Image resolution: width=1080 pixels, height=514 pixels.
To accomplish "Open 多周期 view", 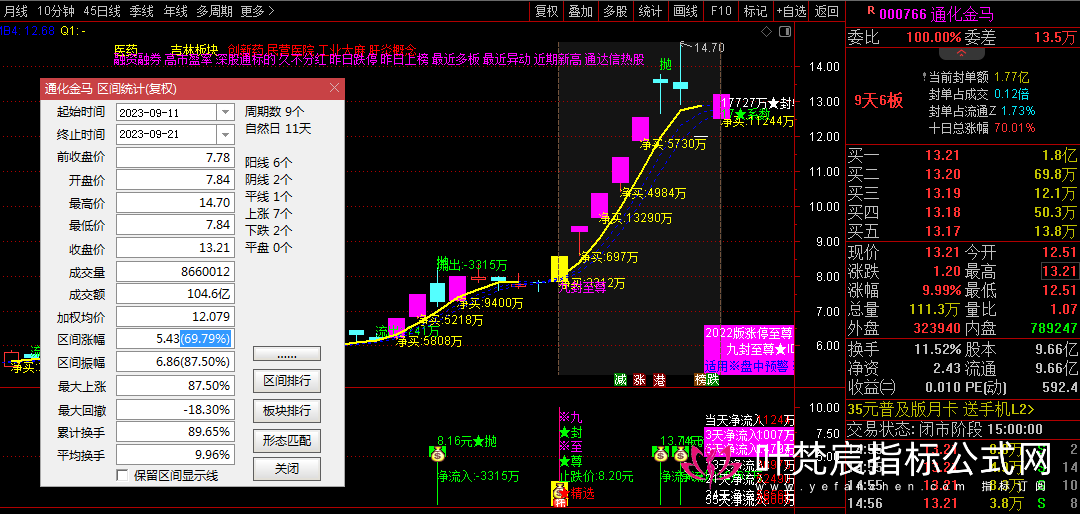I will click(x=215, y=11).
